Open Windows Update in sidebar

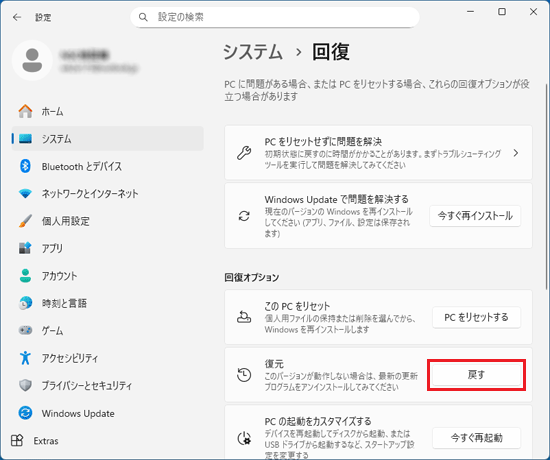(108, 413)
